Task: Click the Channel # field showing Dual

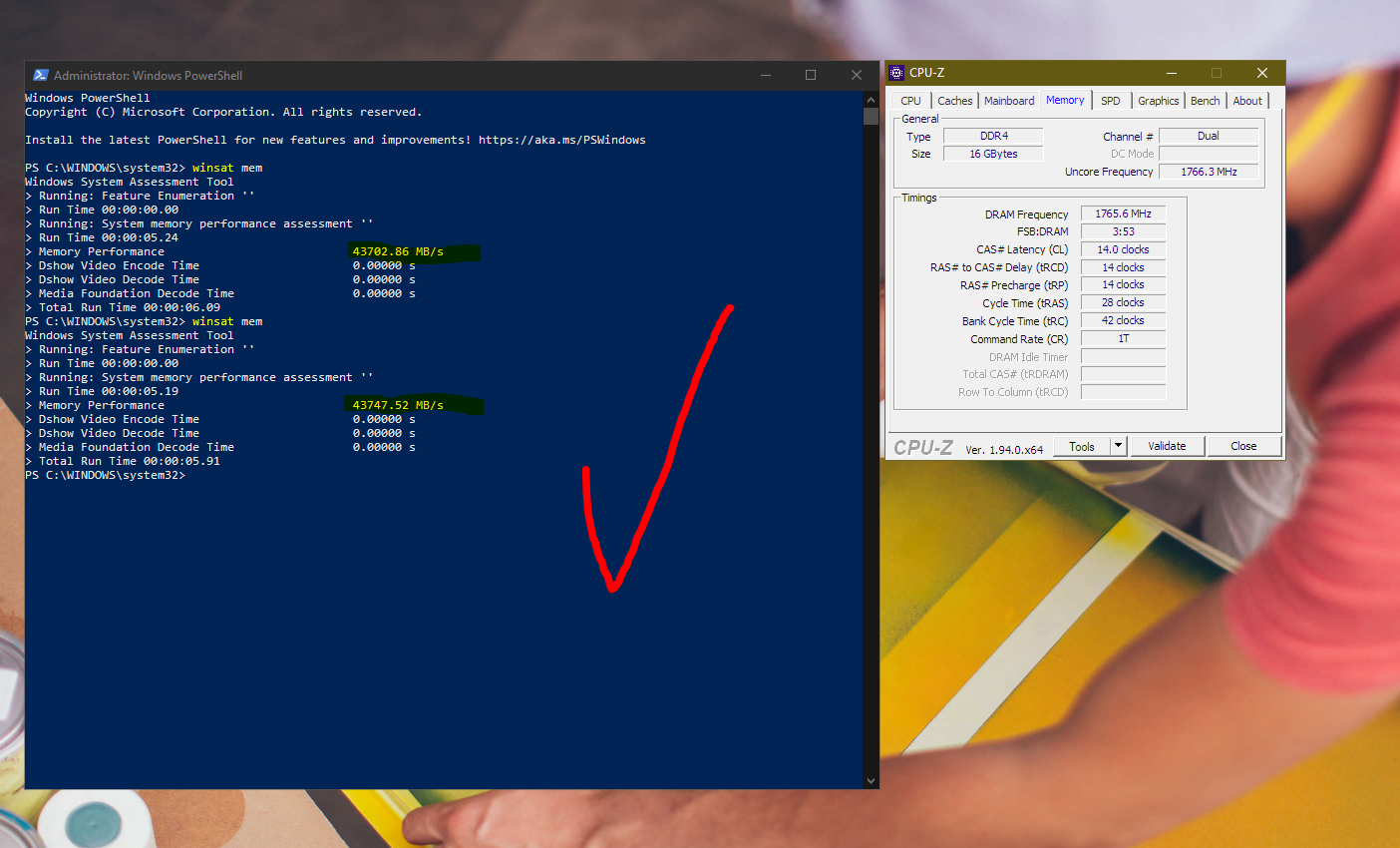Action: tap(1209, 136)
